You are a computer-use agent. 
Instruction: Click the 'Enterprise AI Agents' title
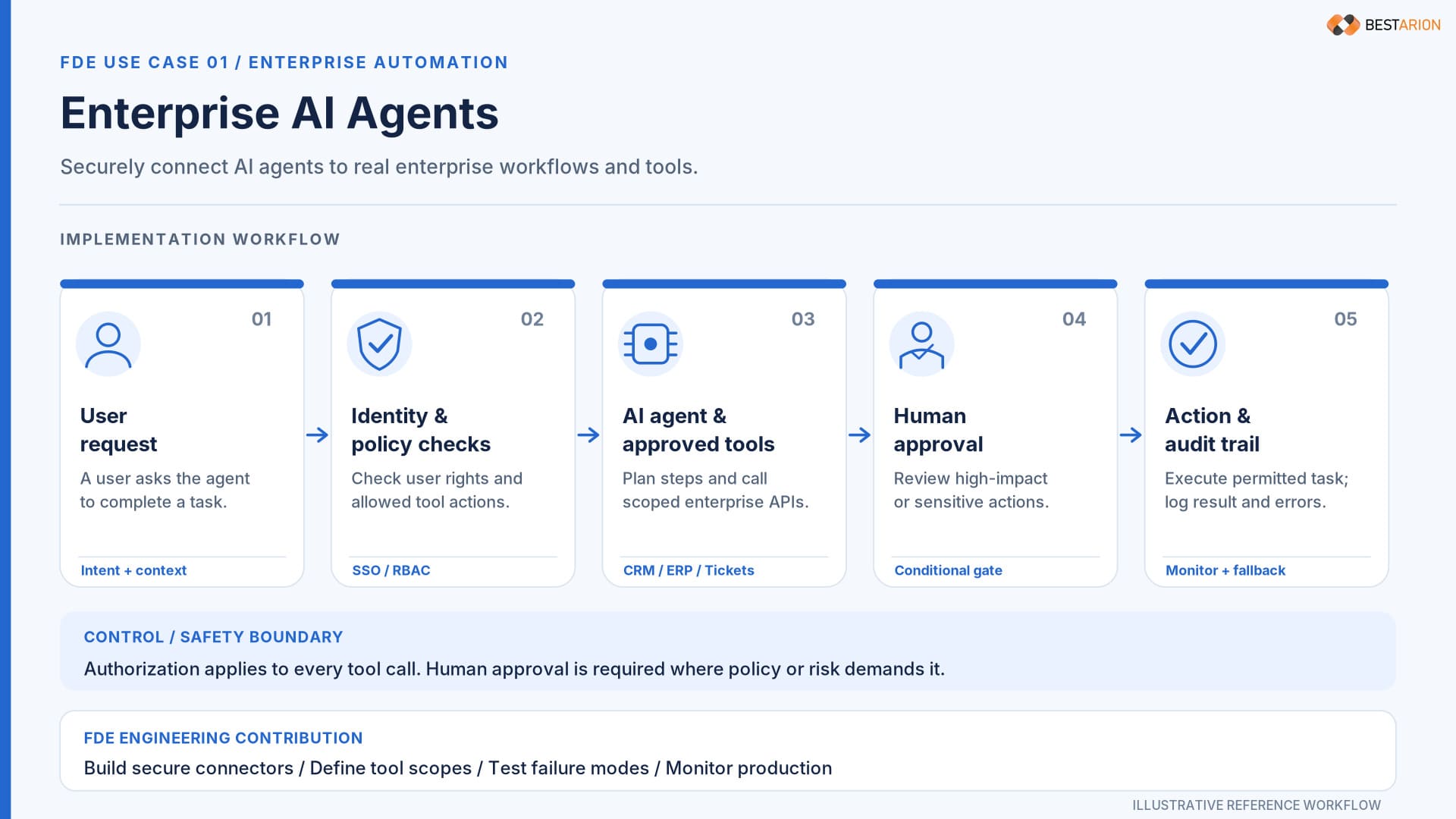click(279, 114)
